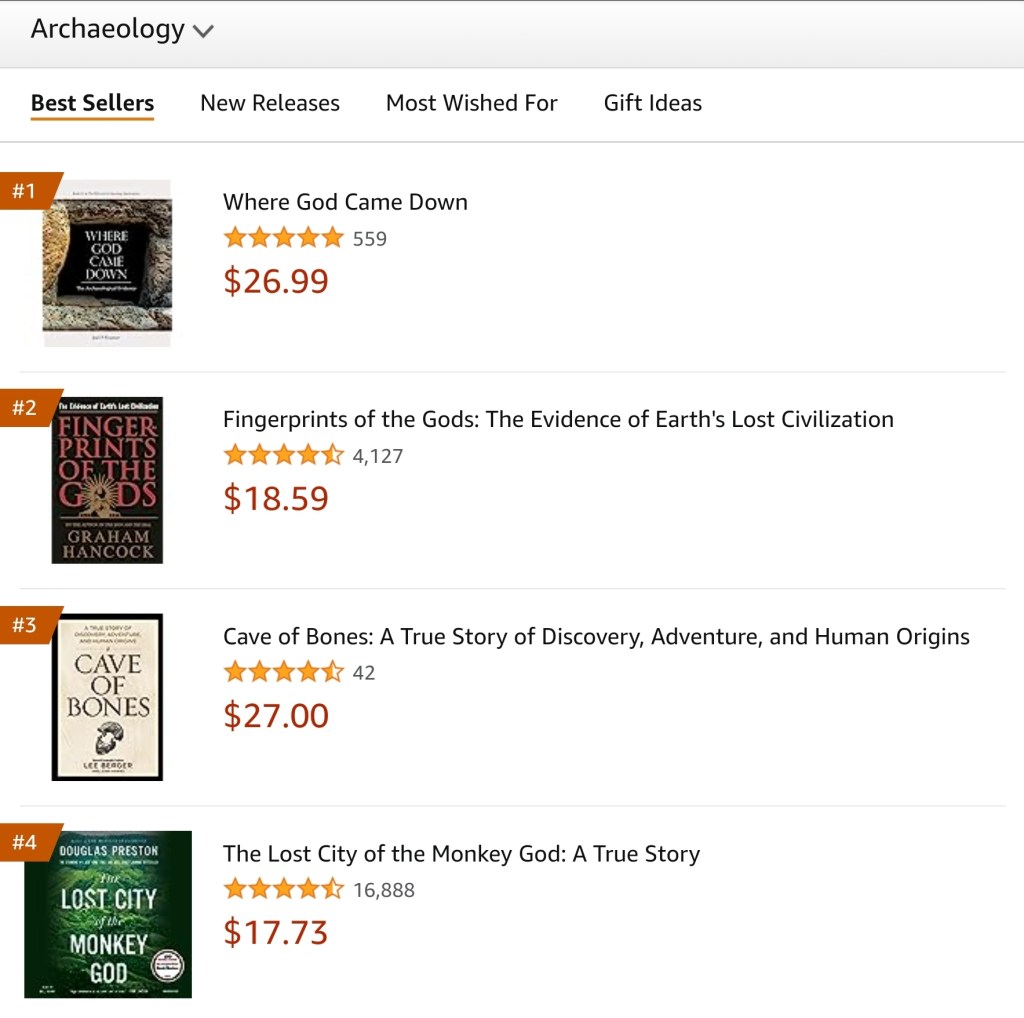
Task: Click star rating for Where God Came Down
Action: pos(283,238)
